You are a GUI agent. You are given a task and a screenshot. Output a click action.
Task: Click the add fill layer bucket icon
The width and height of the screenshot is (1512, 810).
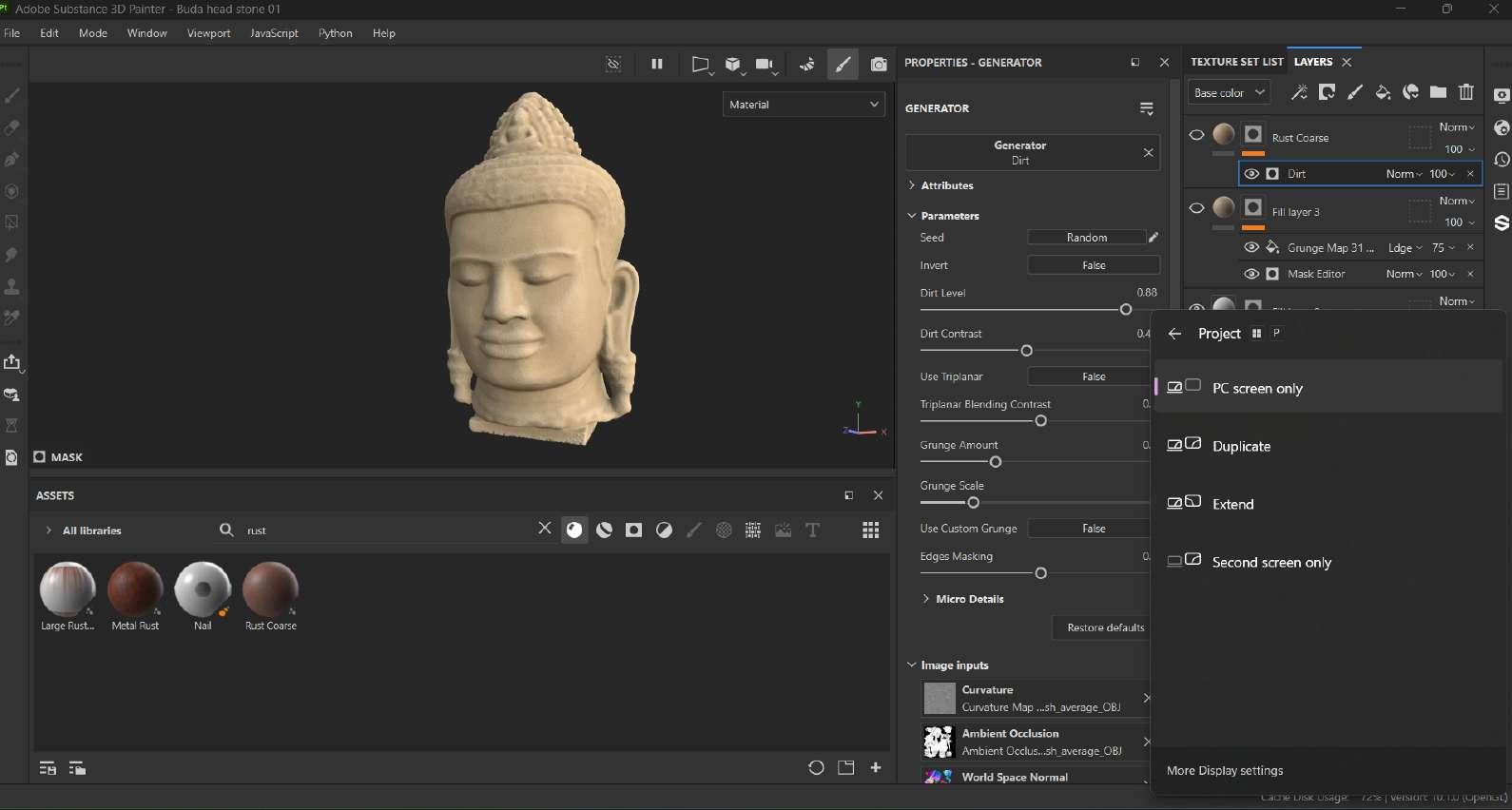pyautogui.click(x=1383, y=92)
